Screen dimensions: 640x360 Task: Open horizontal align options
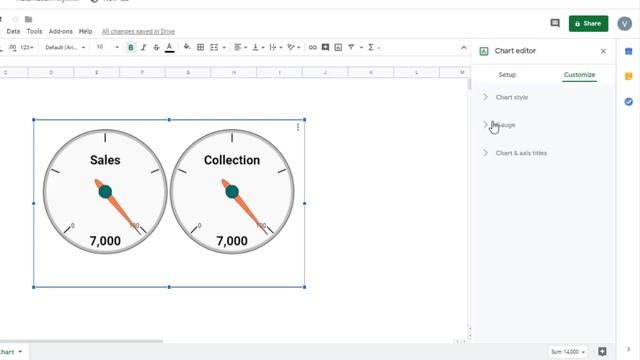pos(240,47)
